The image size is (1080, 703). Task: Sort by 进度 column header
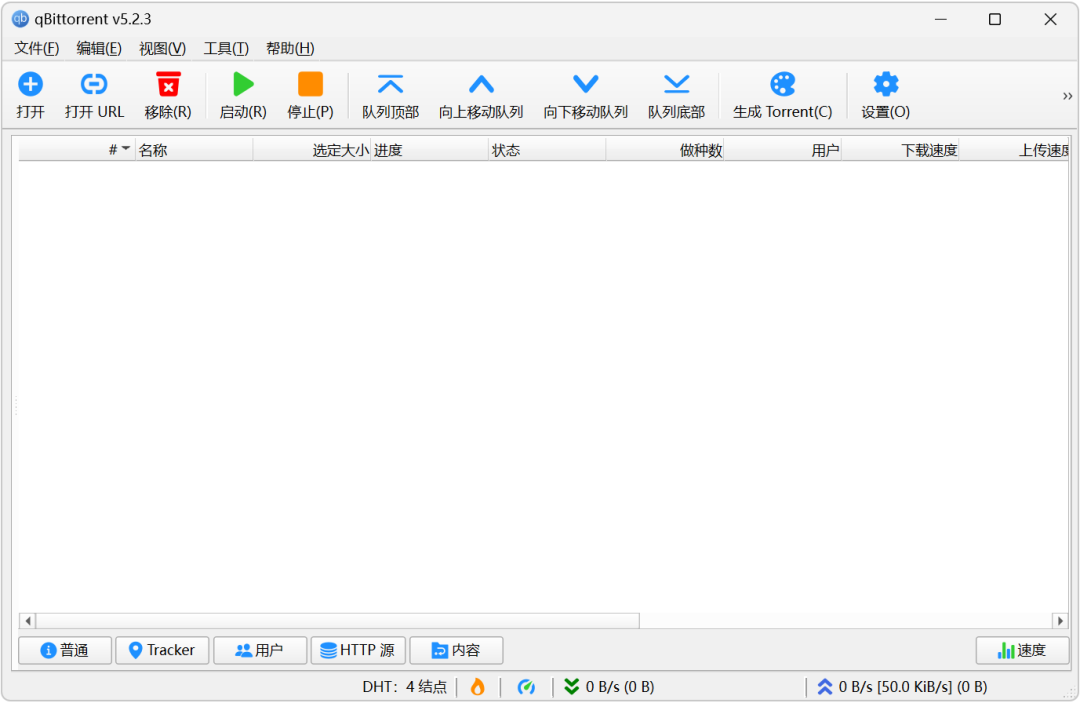coord(430,150)
